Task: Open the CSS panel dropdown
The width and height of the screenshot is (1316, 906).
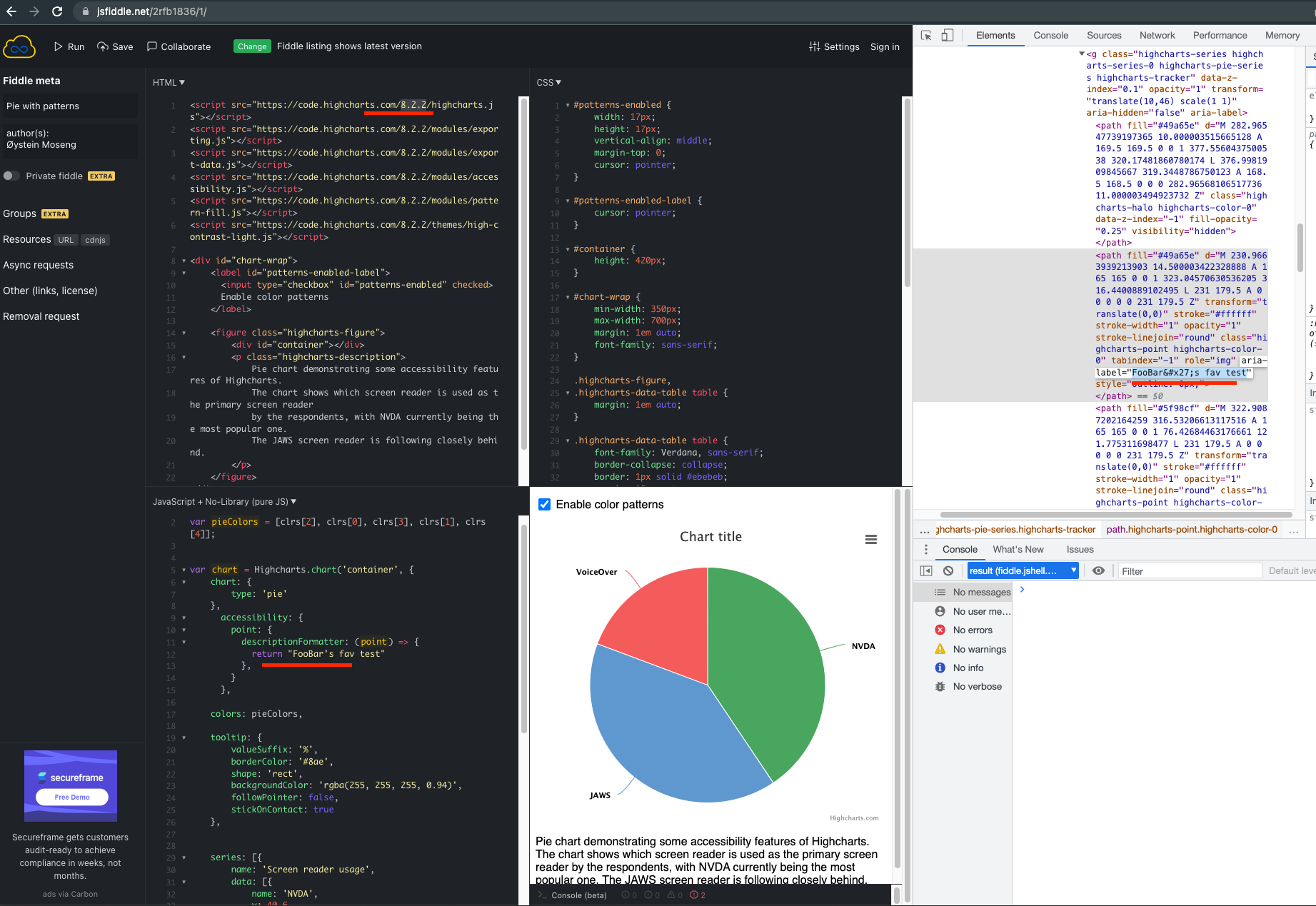Action: click(548, 82)
